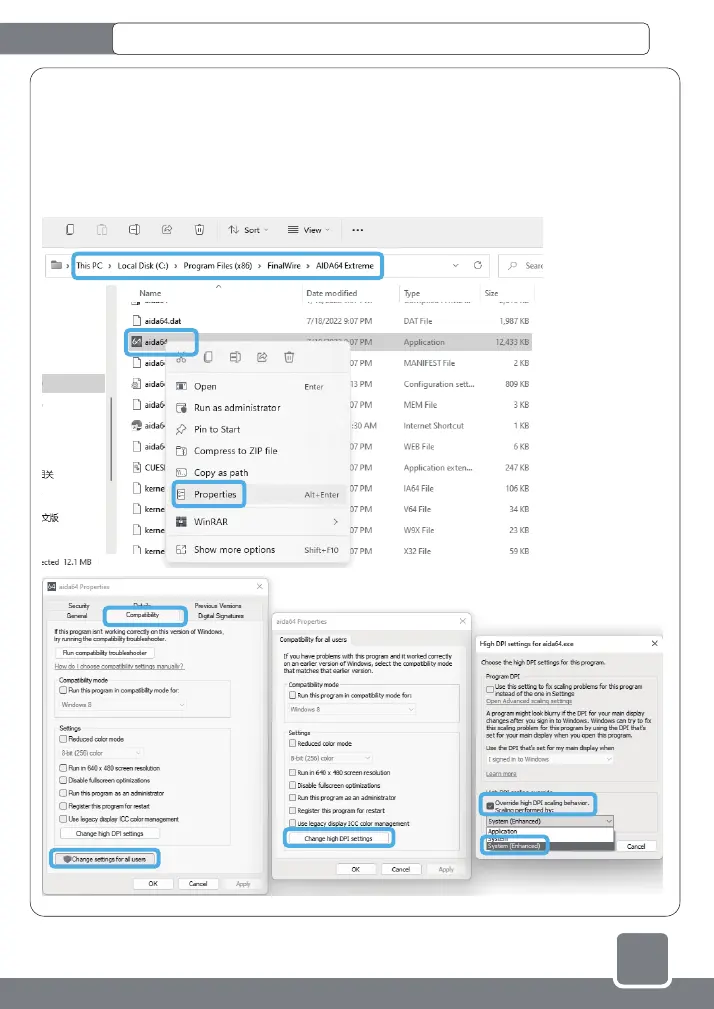Open 8-bit color dropdown in all-users dialog
The image size is (714, 1009).
click(x=330, y=758)
